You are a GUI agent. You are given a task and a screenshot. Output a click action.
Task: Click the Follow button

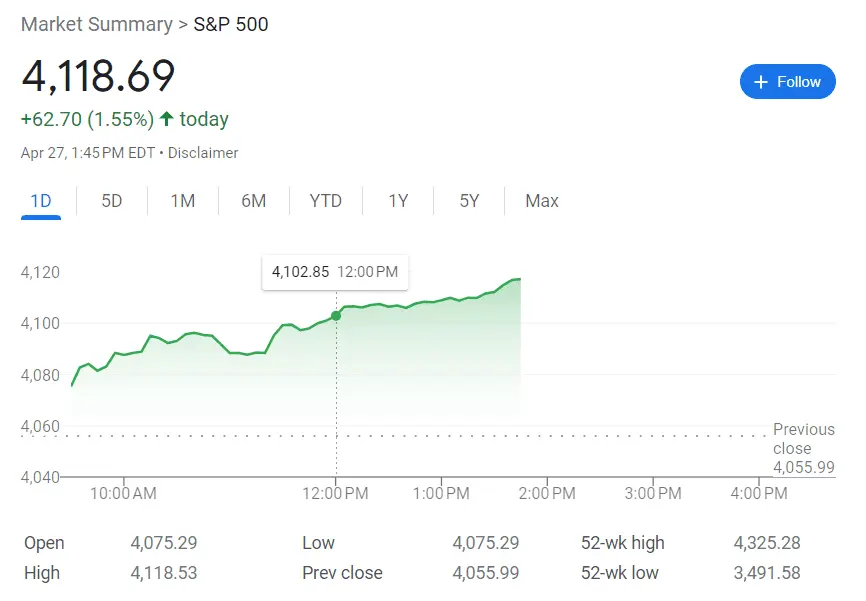coord(787,82)
